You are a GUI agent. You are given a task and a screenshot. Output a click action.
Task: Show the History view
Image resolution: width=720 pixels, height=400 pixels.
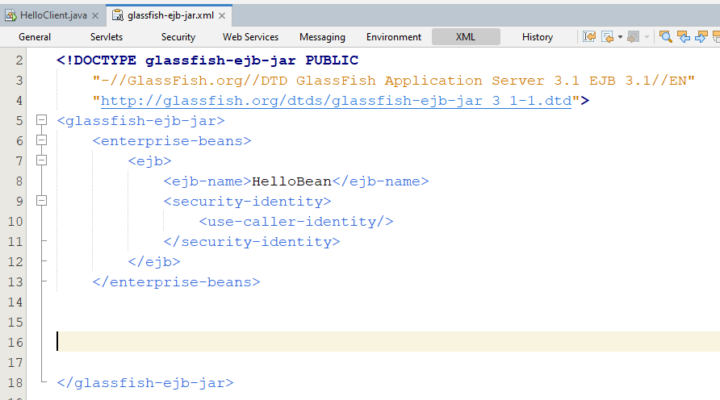coord(537,37)
